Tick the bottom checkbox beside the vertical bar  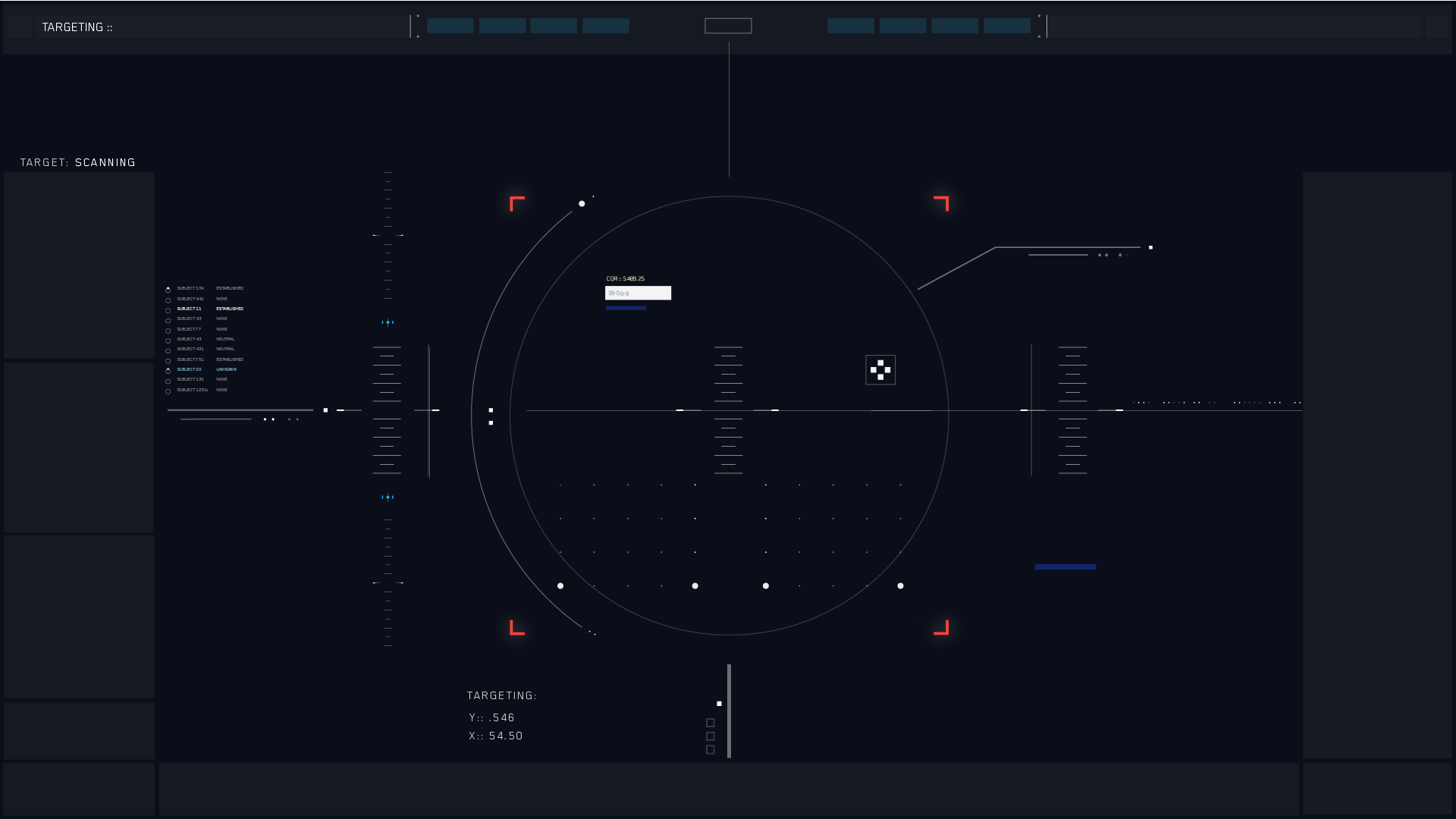pos(711,750)
